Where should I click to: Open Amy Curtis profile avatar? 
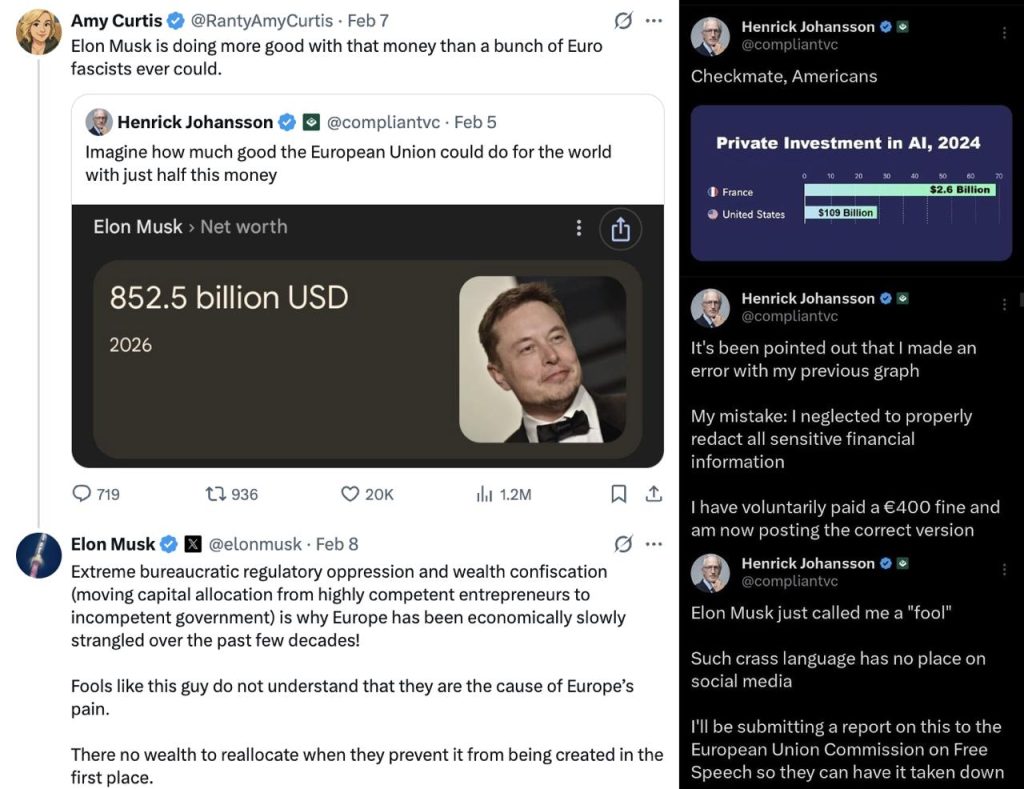pos(39,31)
